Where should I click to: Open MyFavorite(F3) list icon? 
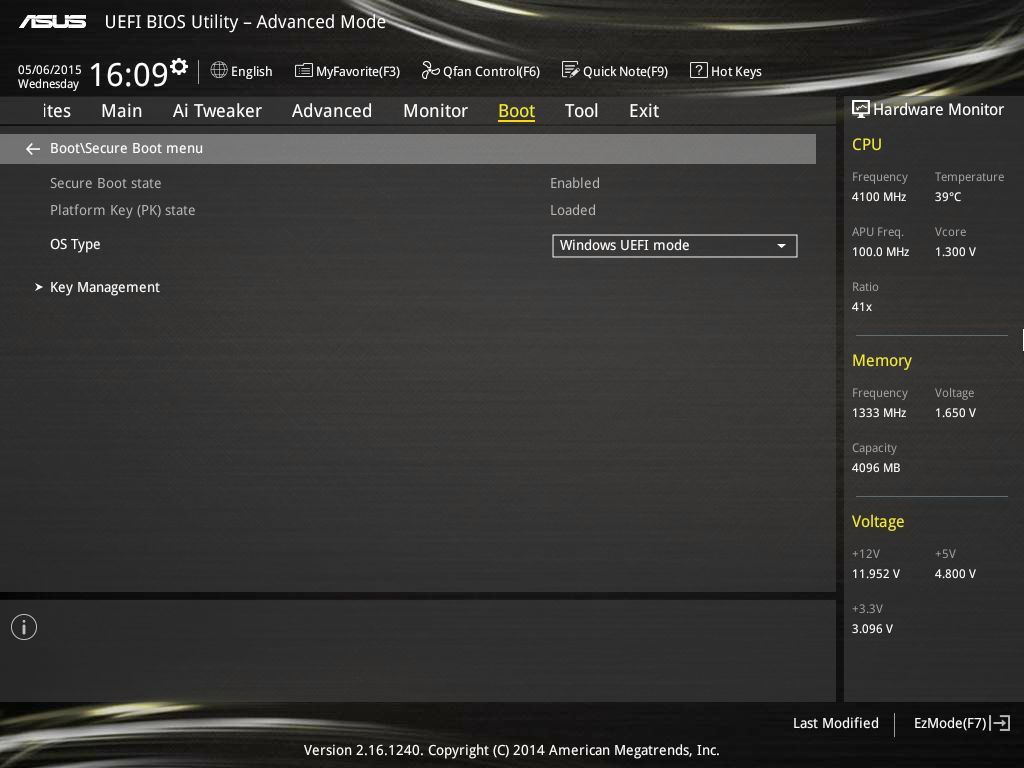(x=304, y=71)
